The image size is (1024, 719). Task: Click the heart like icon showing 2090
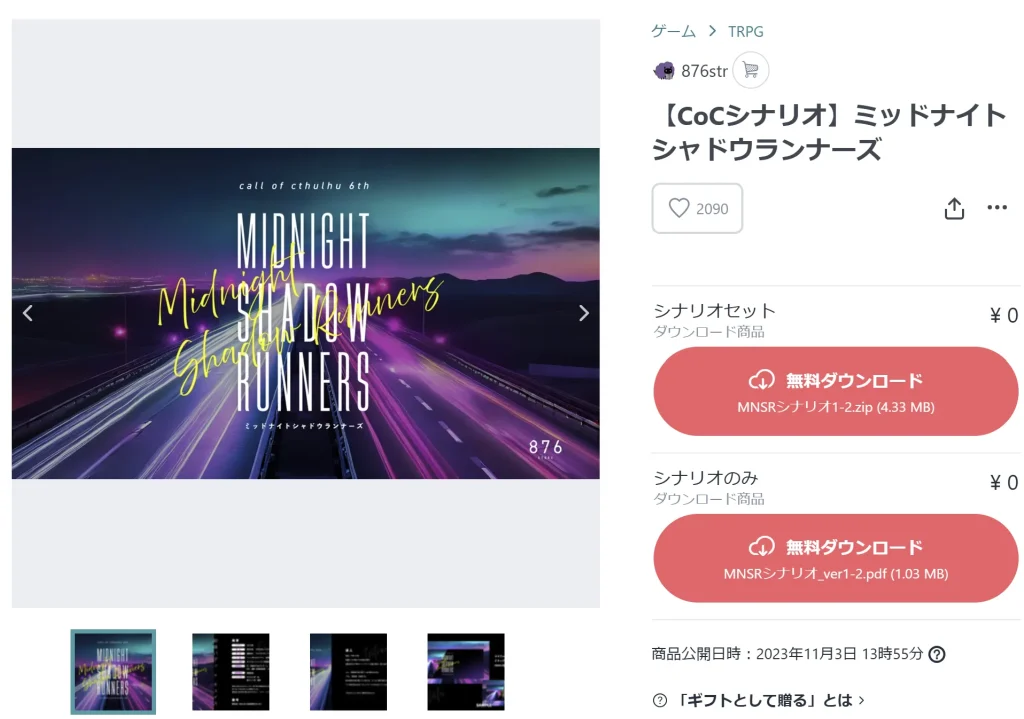(679, 208)
